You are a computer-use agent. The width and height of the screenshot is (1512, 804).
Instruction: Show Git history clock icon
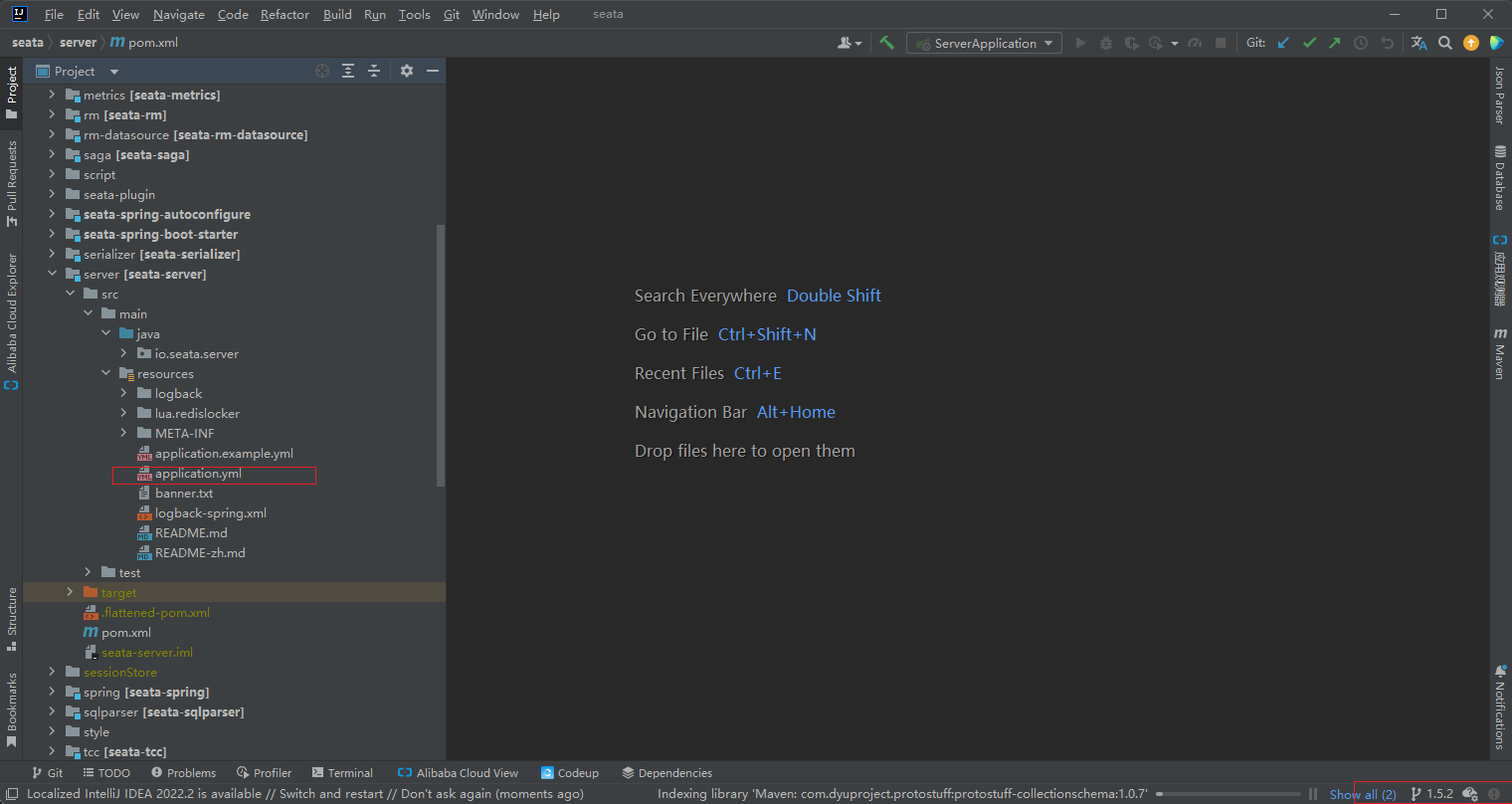[x=1361, y=43]
